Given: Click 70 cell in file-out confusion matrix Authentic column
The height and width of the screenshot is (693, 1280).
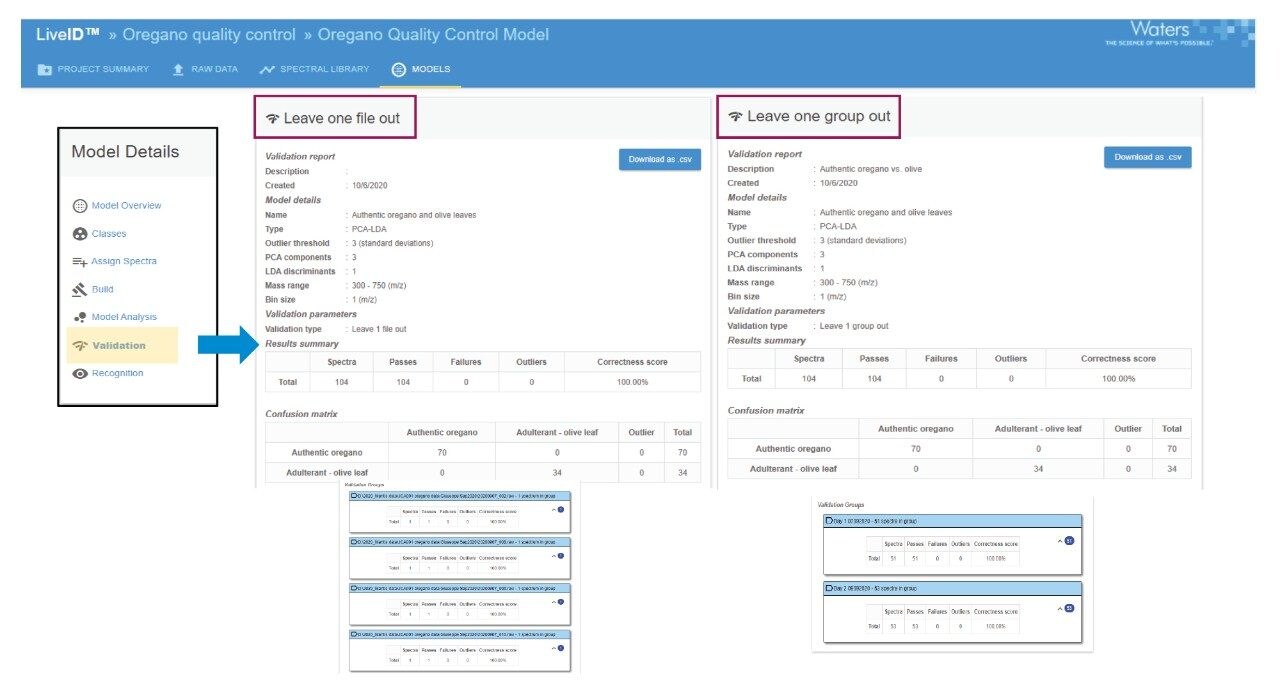Looking at the screenshot, I should point(441,453).
